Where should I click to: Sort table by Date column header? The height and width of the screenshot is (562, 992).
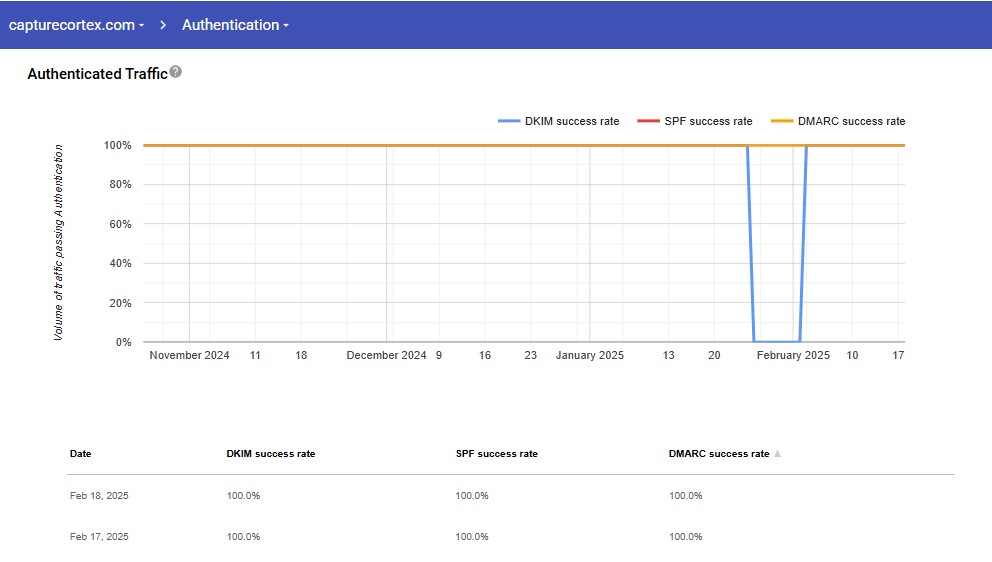pos(80,454)
